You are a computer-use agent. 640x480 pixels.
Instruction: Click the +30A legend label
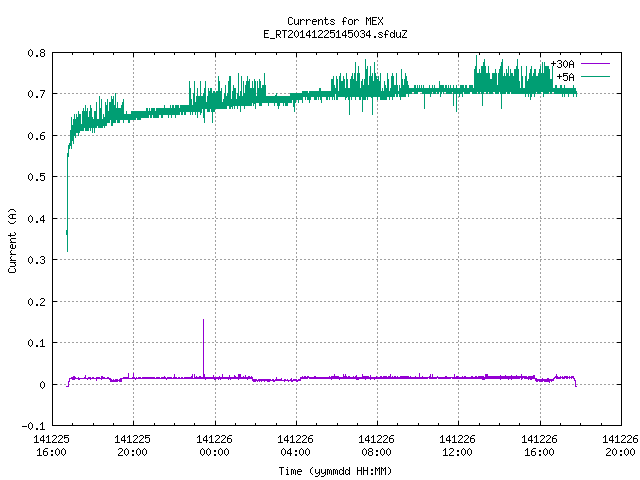click(x=562, y=64)
